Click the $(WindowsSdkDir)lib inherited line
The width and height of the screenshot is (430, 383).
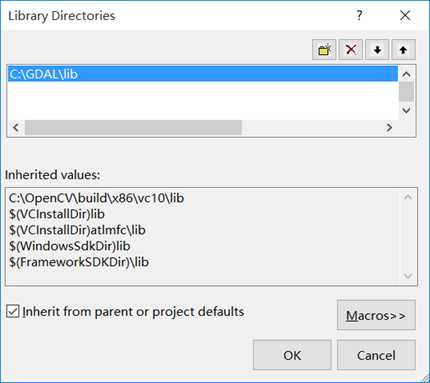[70, 246]
